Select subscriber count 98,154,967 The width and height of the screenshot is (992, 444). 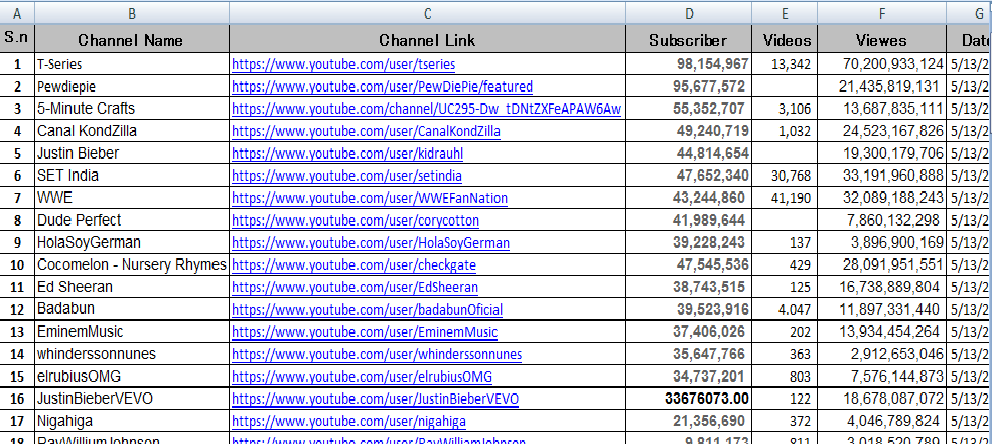[x=689, y=64]
